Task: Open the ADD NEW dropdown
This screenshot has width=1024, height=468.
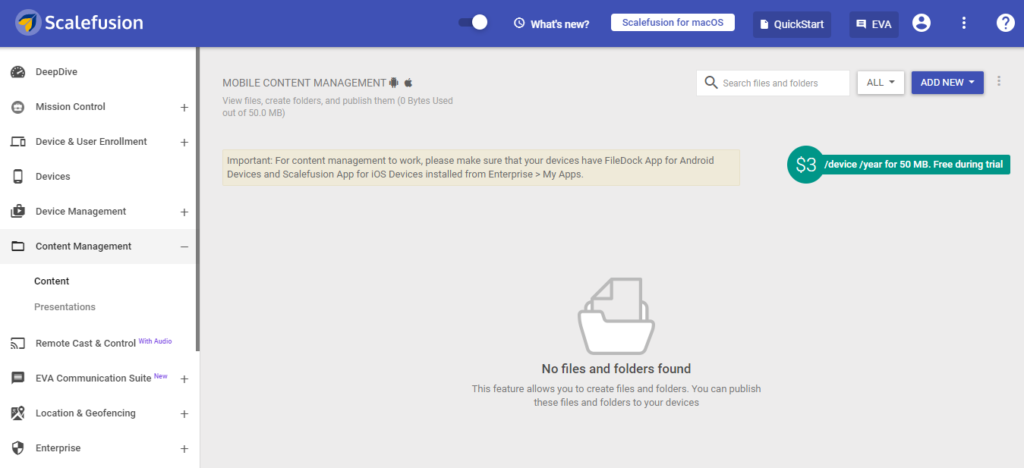Action: click(947, 83)
